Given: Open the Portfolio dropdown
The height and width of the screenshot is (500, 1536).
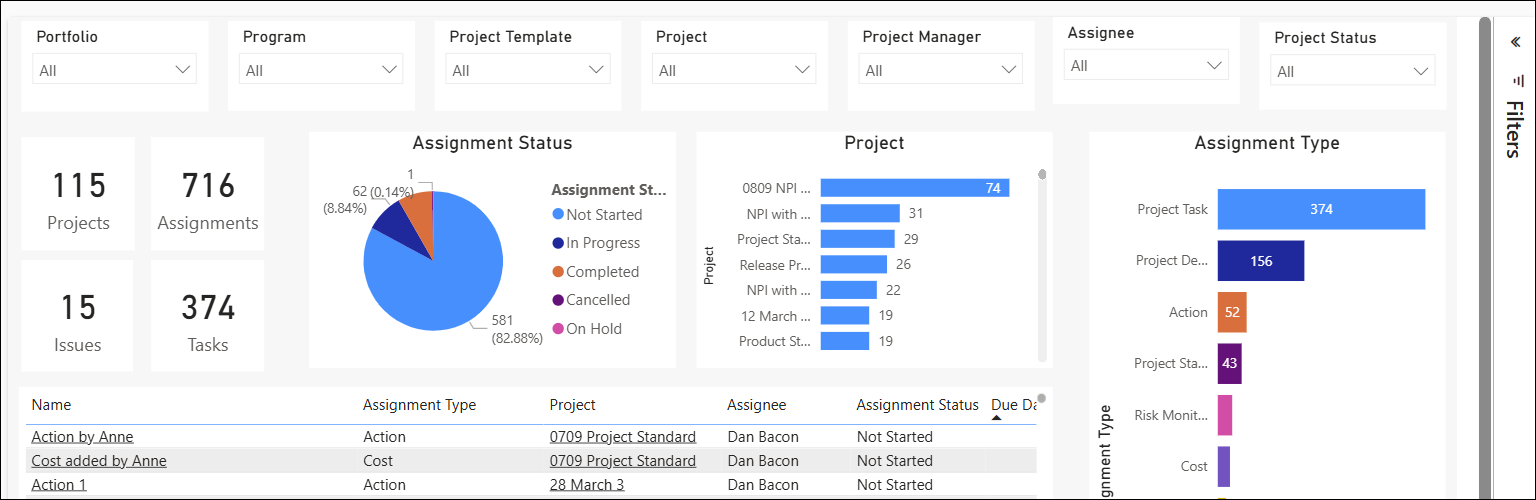Looking at the screenshot, I should (114, 69).
